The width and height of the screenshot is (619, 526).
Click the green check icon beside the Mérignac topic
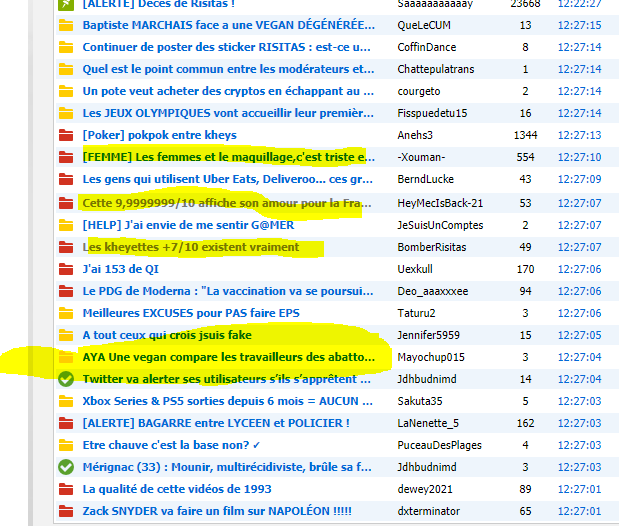(66, 467)
